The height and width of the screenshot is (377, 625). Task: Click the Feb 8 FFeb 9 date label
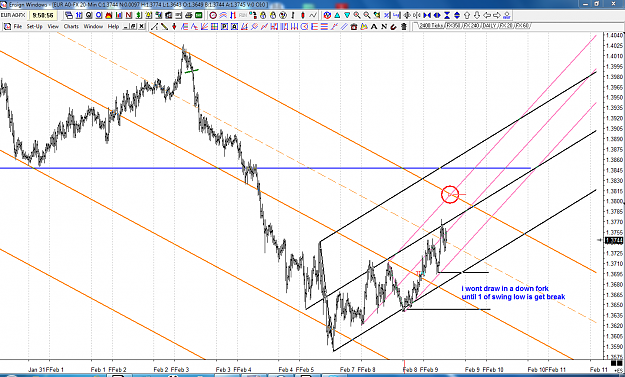pos(420,369)
